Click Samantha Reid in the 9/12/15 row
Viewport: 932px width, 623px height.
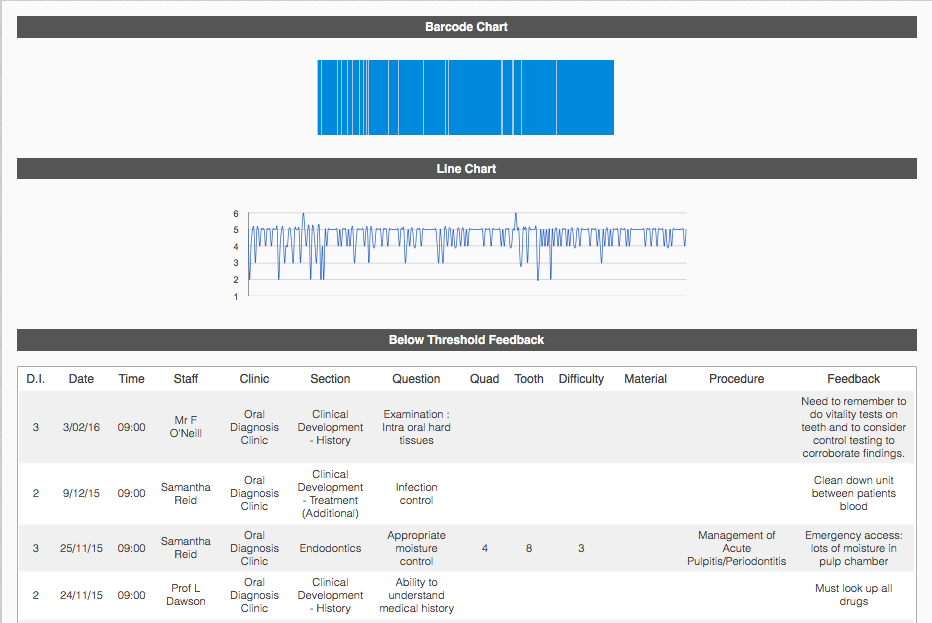click(x=185, y=493)
